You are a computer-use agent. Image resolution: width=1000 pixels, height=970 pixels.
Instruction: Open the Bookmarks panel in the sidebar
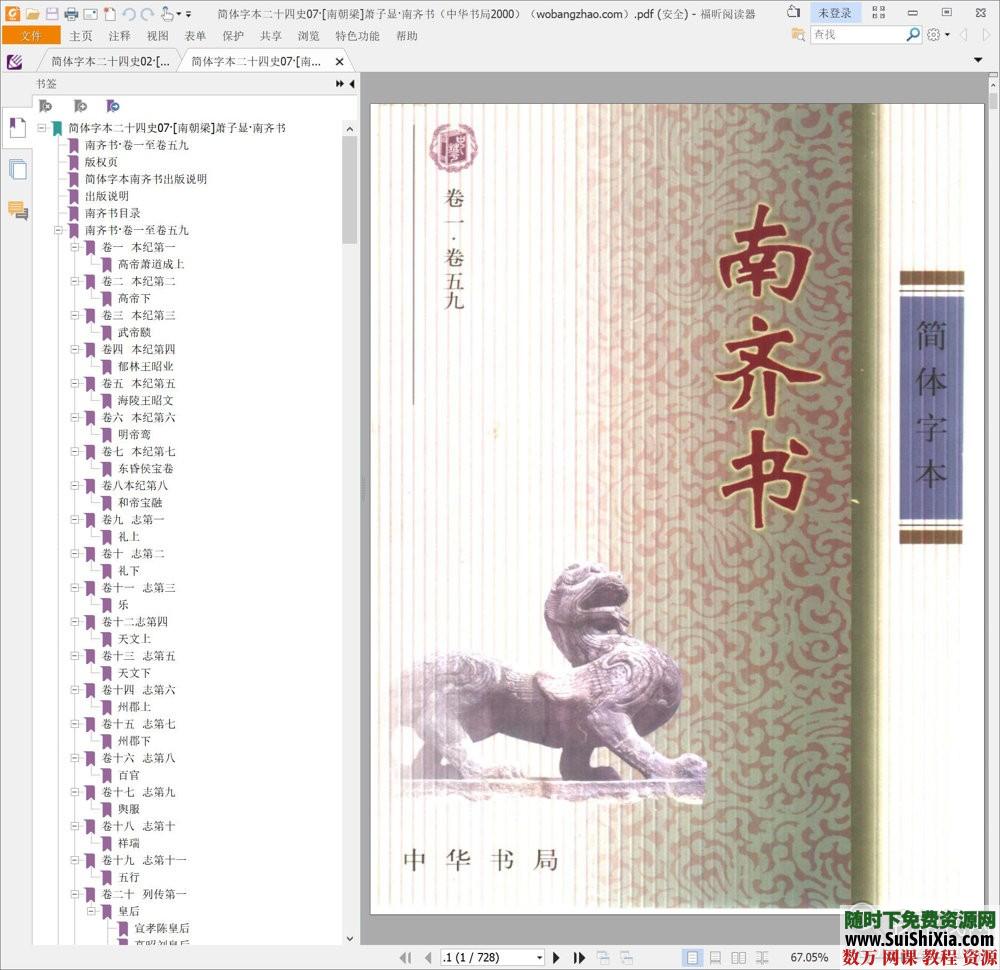coord(17,128)
